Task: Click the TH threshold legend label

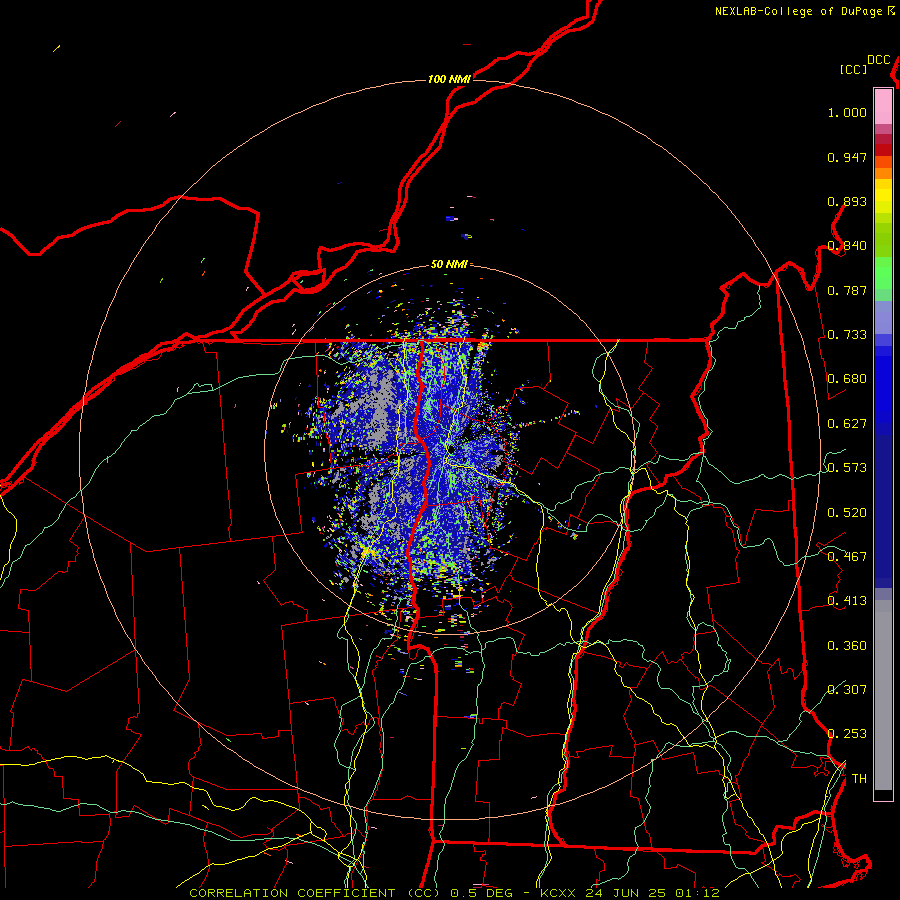Action: point(859,779)
